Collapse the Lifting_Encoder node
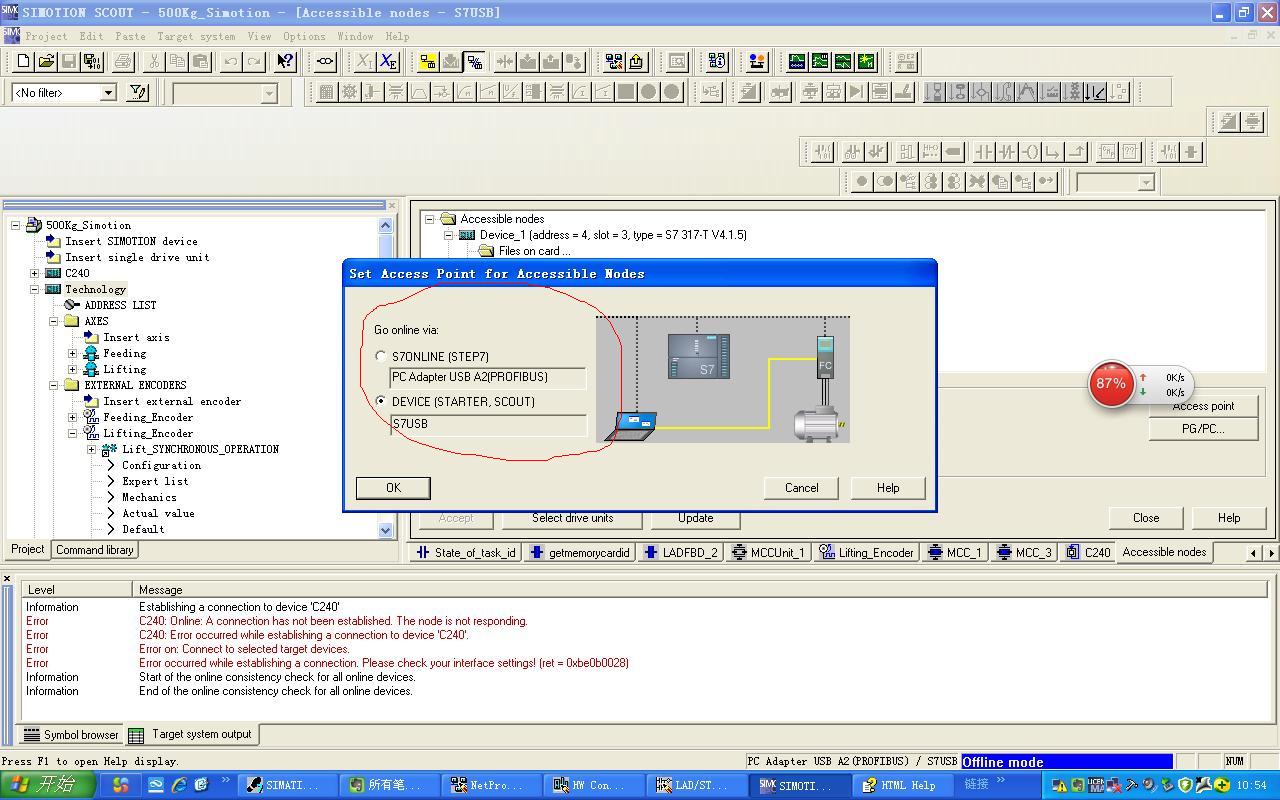This screenshot has width=1280, height=800. (x=73, y=433)
